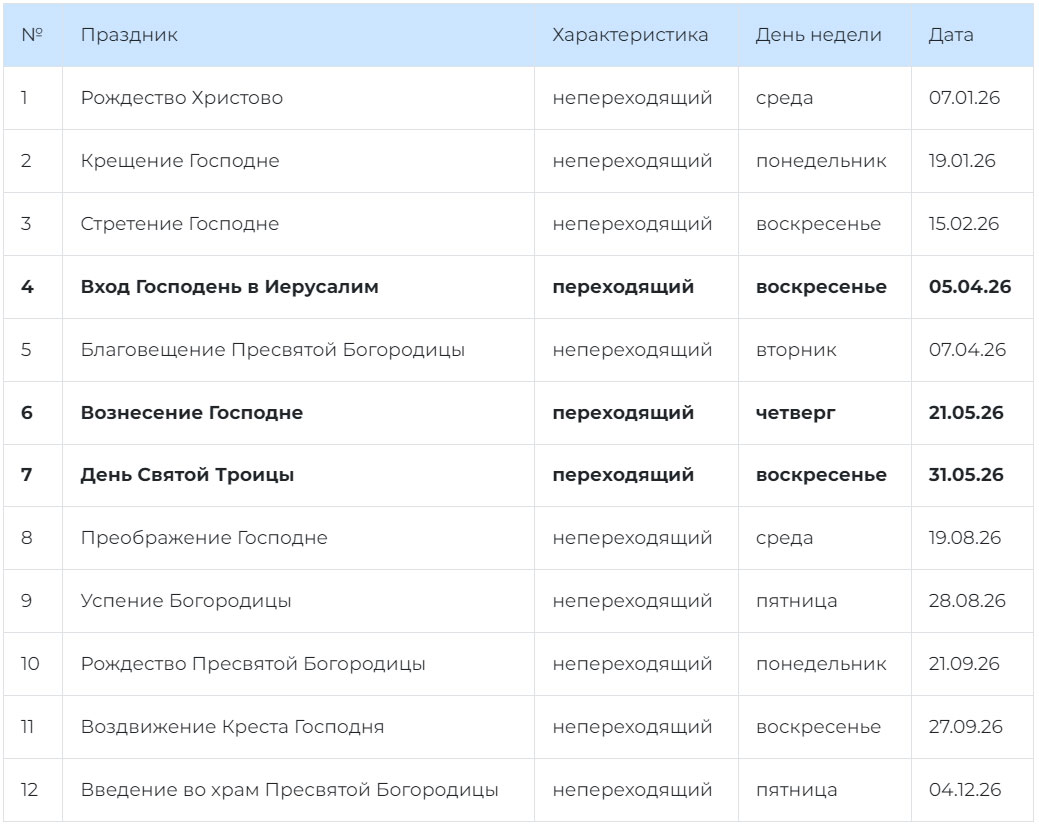Image resolution: width=1039 pixels, height=826 pixels.
Task: Click the "Воздвижение Креста Господня" entry
Action: click(232, 727)
